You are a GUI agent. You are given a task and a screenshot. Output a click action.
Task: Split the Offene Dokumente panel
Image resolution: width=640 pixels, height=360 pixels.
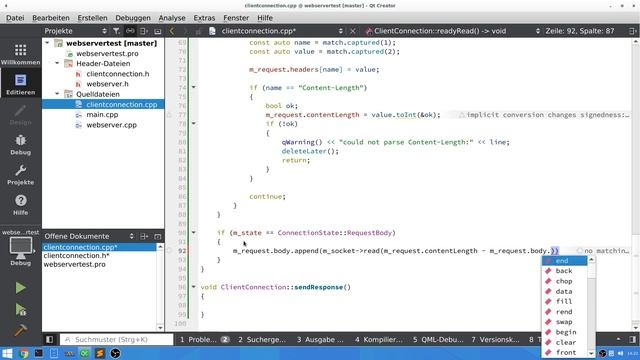144,236
